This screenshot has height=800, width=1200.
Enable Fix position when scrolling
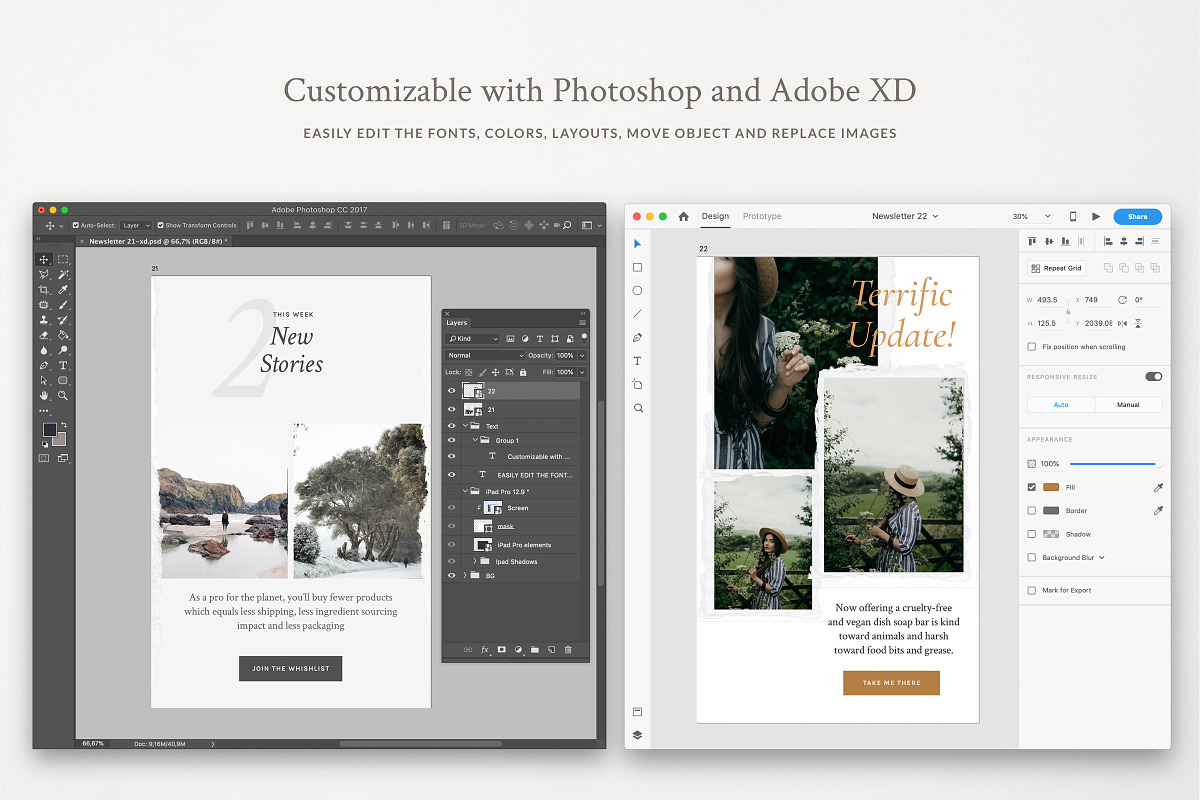1032,347
